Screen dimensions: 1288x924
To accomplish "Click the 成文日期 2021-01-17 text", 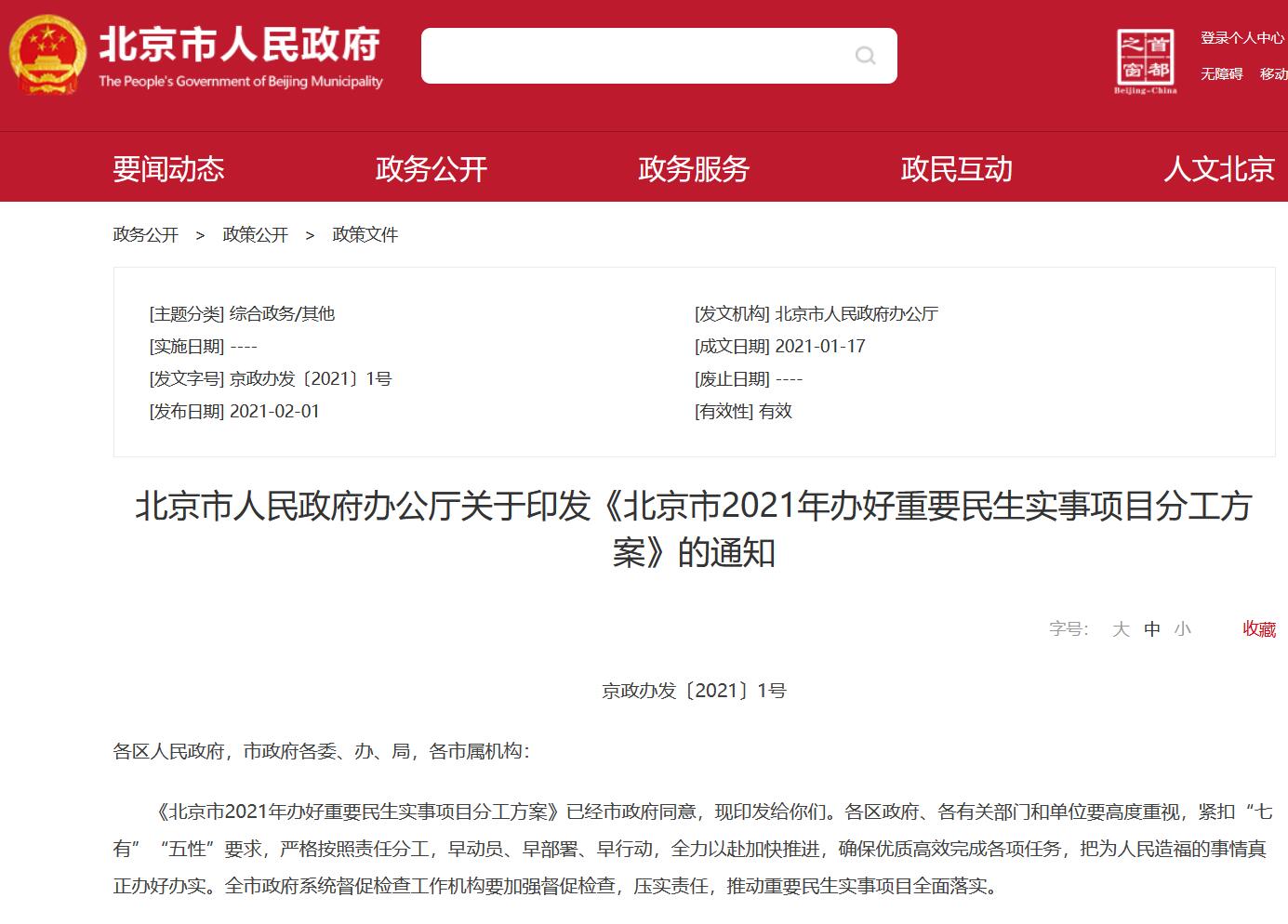I will coord(780,347).
